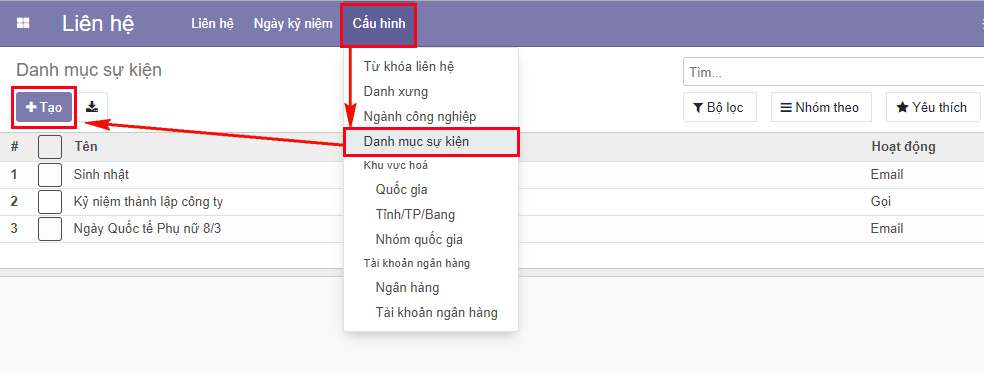Open the Yêu thích favorites dropdown
Screen dimensions: 984x372
933,107
